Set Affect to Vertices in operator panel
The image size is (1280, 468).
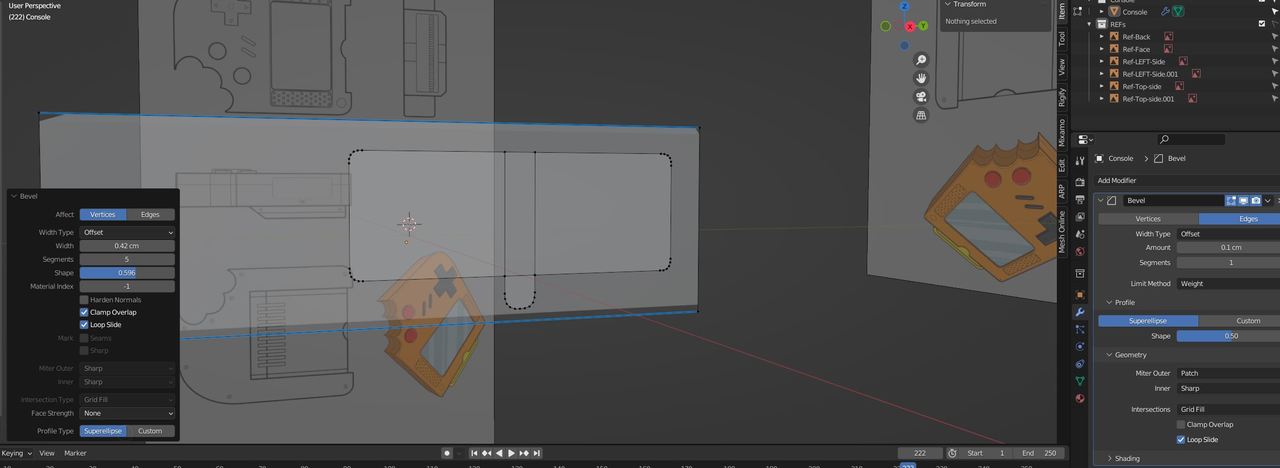pyautogui.click(x=103, y=214)
